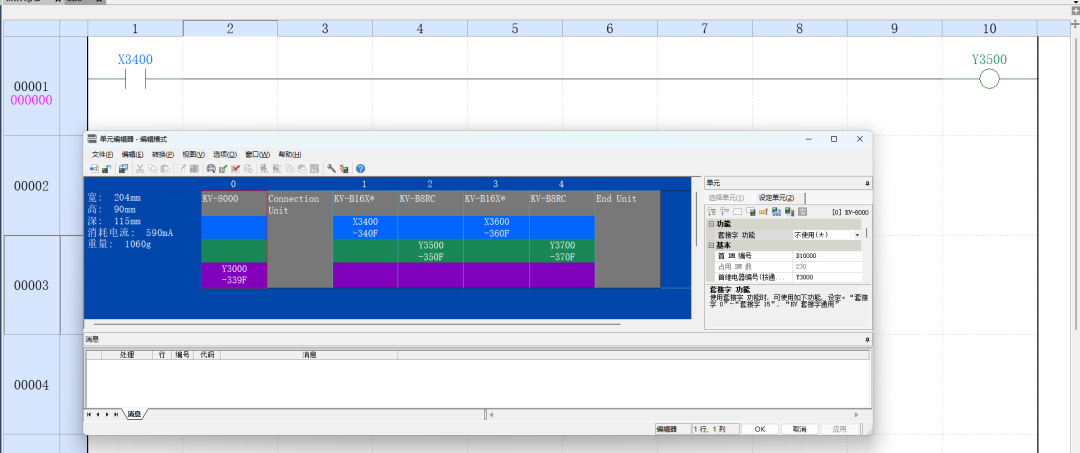Open the 帮助(H) menu

click(x=289, y=154)
